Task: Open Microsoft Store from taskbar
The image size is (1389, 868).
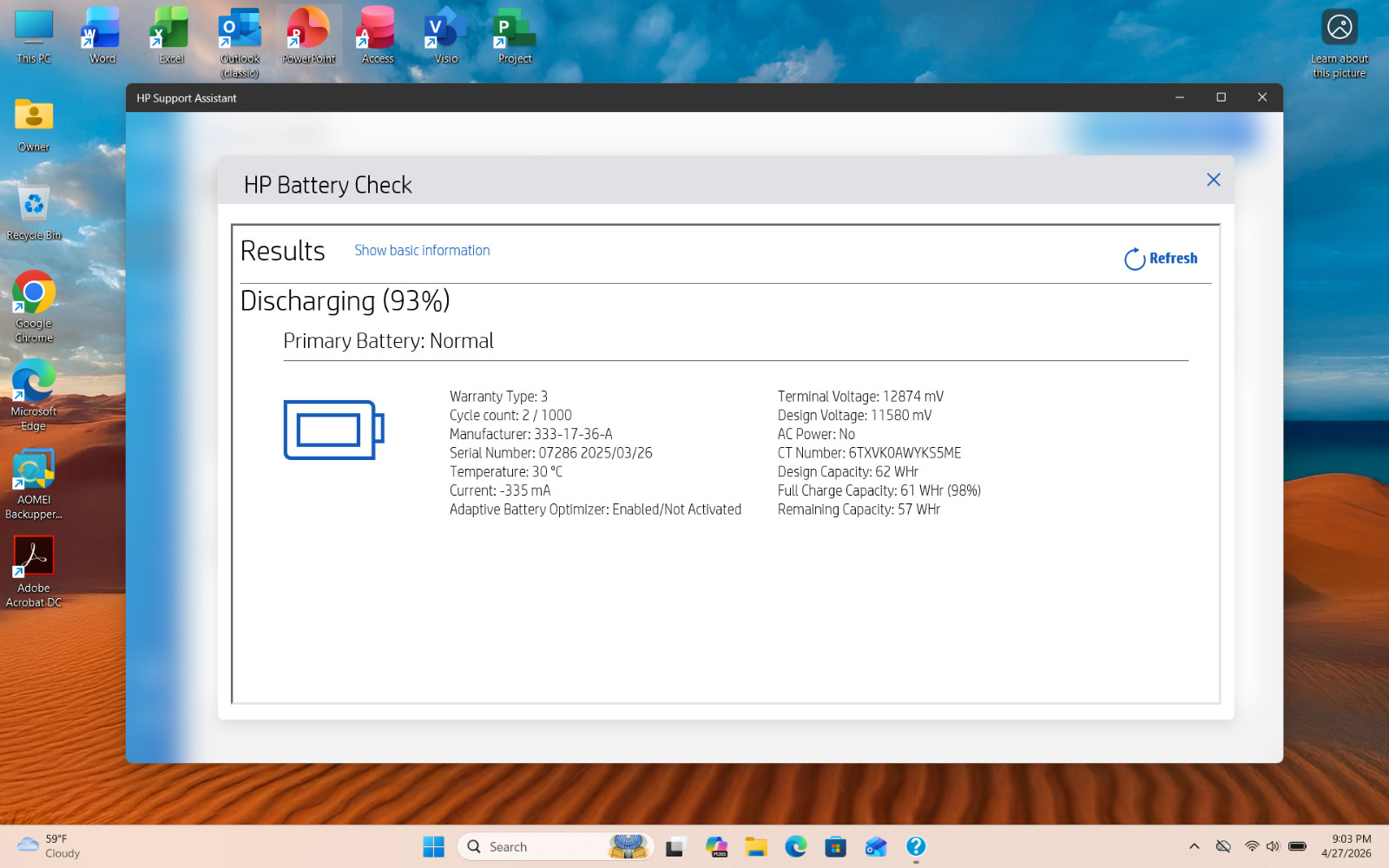Action: click(x=836, y=846)
